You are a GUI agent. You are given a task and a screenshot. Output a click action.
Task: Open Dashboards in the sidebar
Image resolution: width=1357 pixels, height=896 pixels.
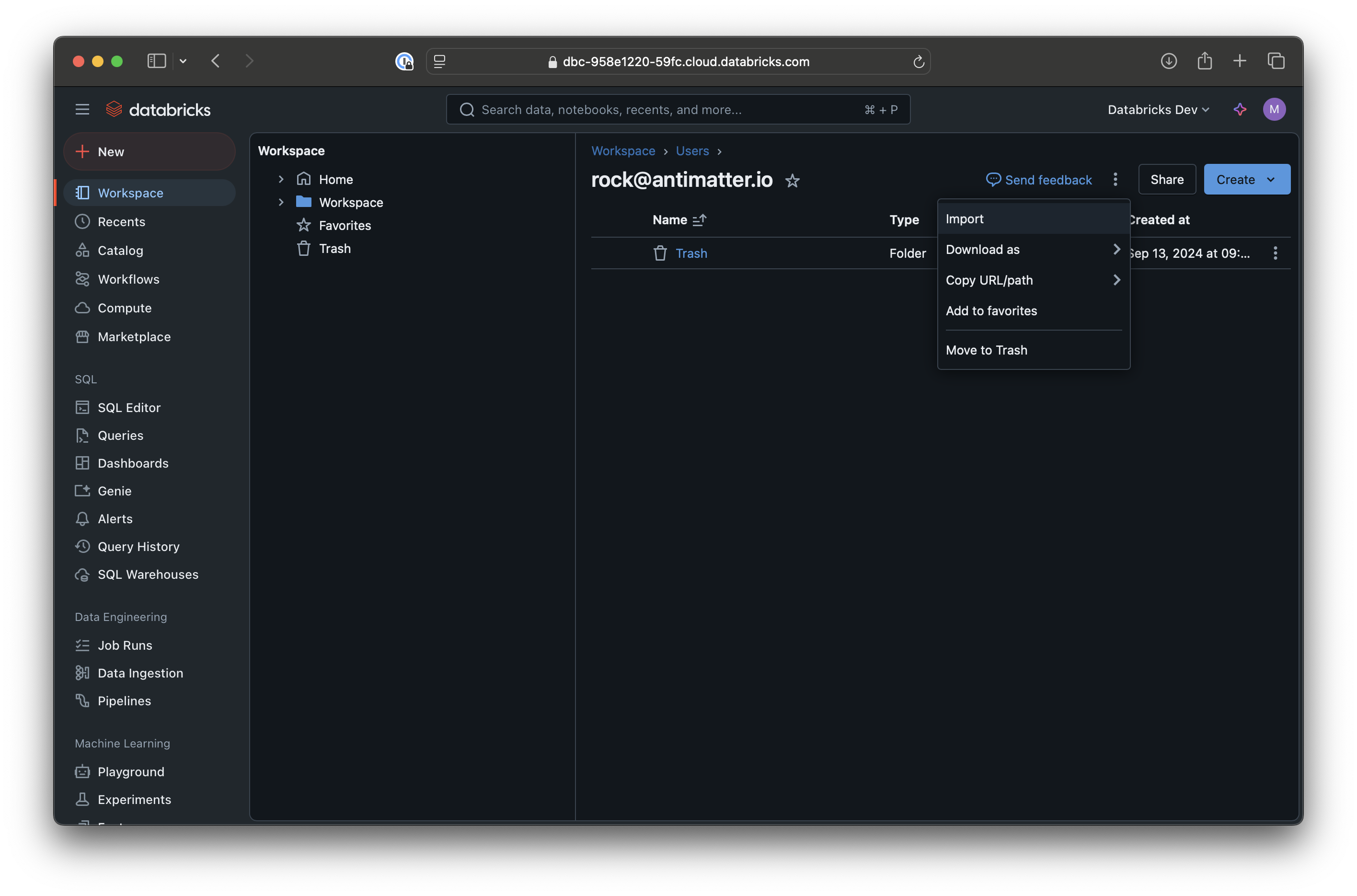[x=149, y=463]
